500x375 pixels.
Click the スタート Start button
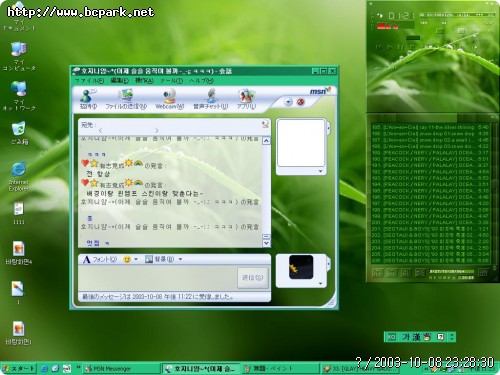click(x=18, y=368)
